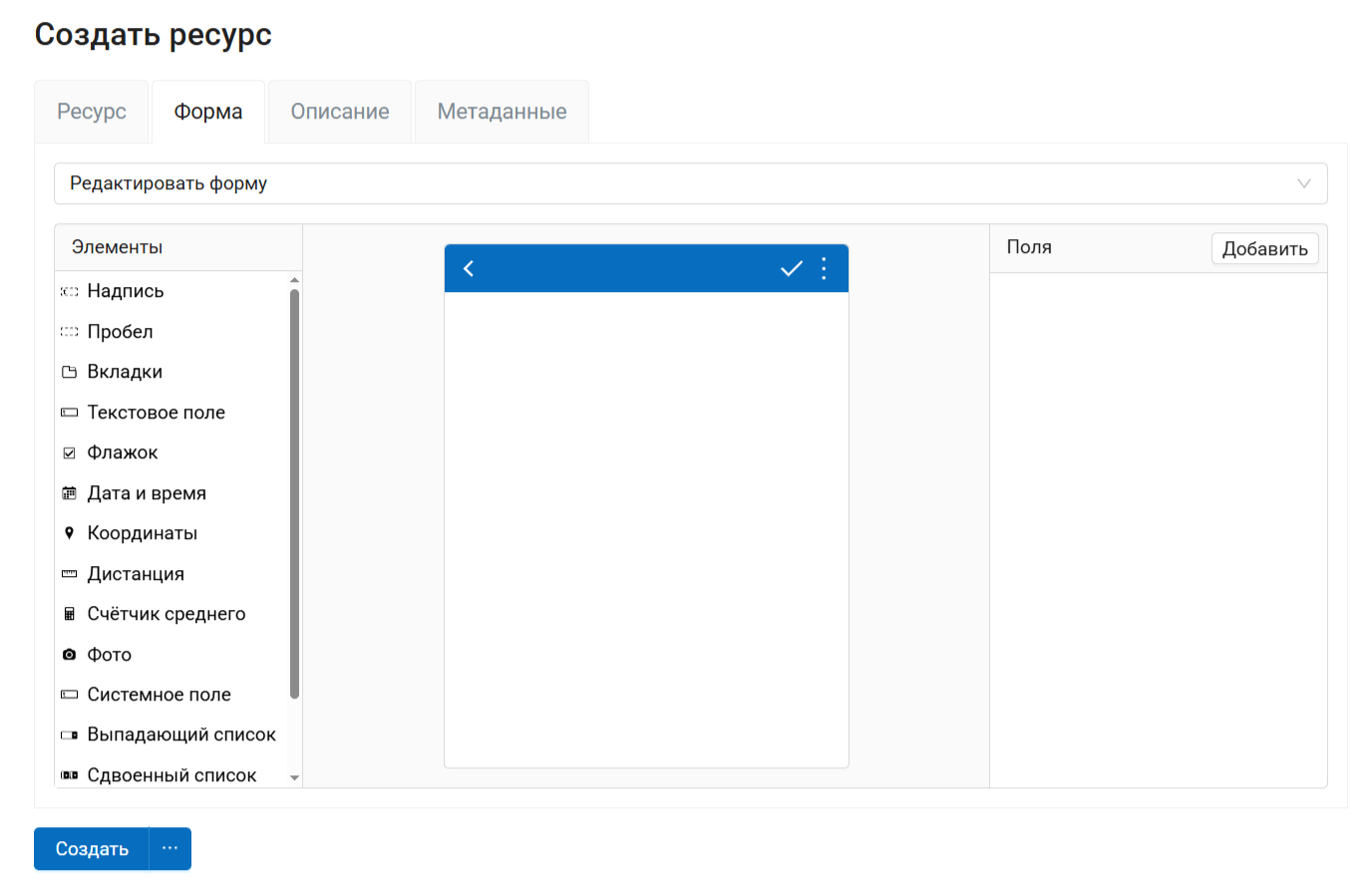The width and height of the screenshot is (1372, 886).
Task: Select the Счётчик среднего element
Action: click(x=166, y=613)
